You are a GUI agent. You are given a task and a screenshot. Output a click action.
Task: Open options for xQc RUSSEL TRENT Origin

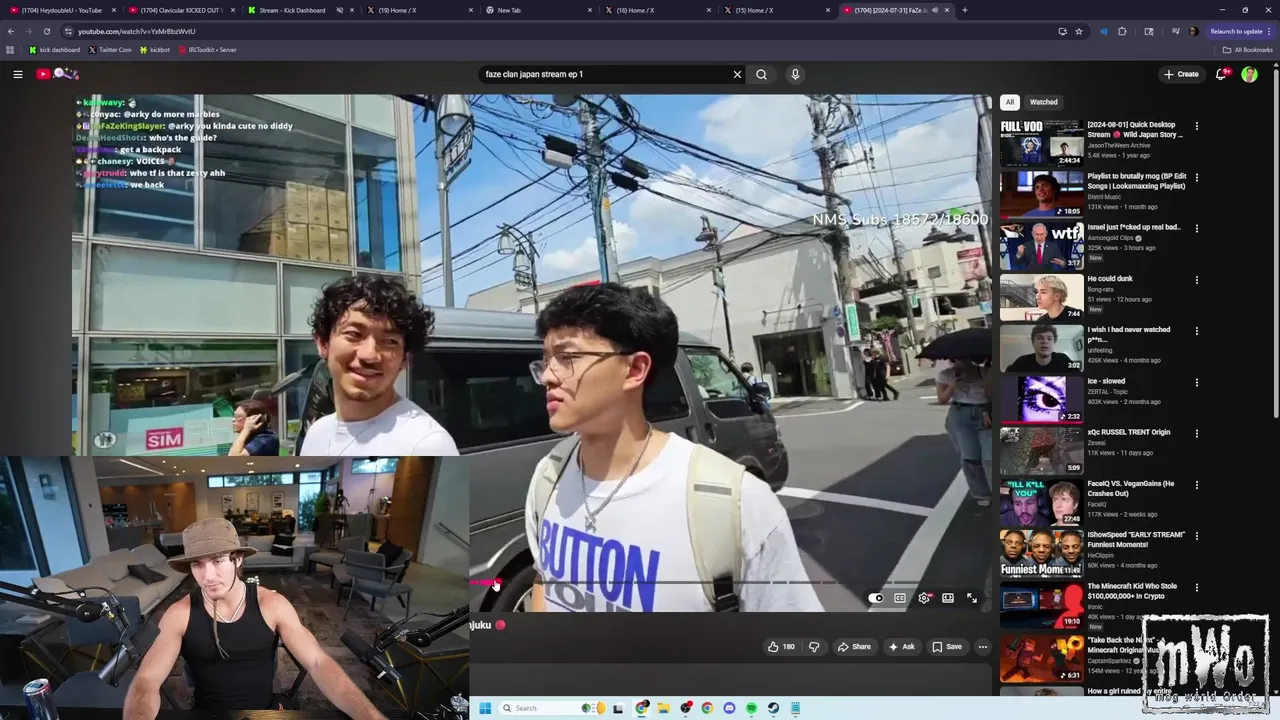[x=1196, y=433]
